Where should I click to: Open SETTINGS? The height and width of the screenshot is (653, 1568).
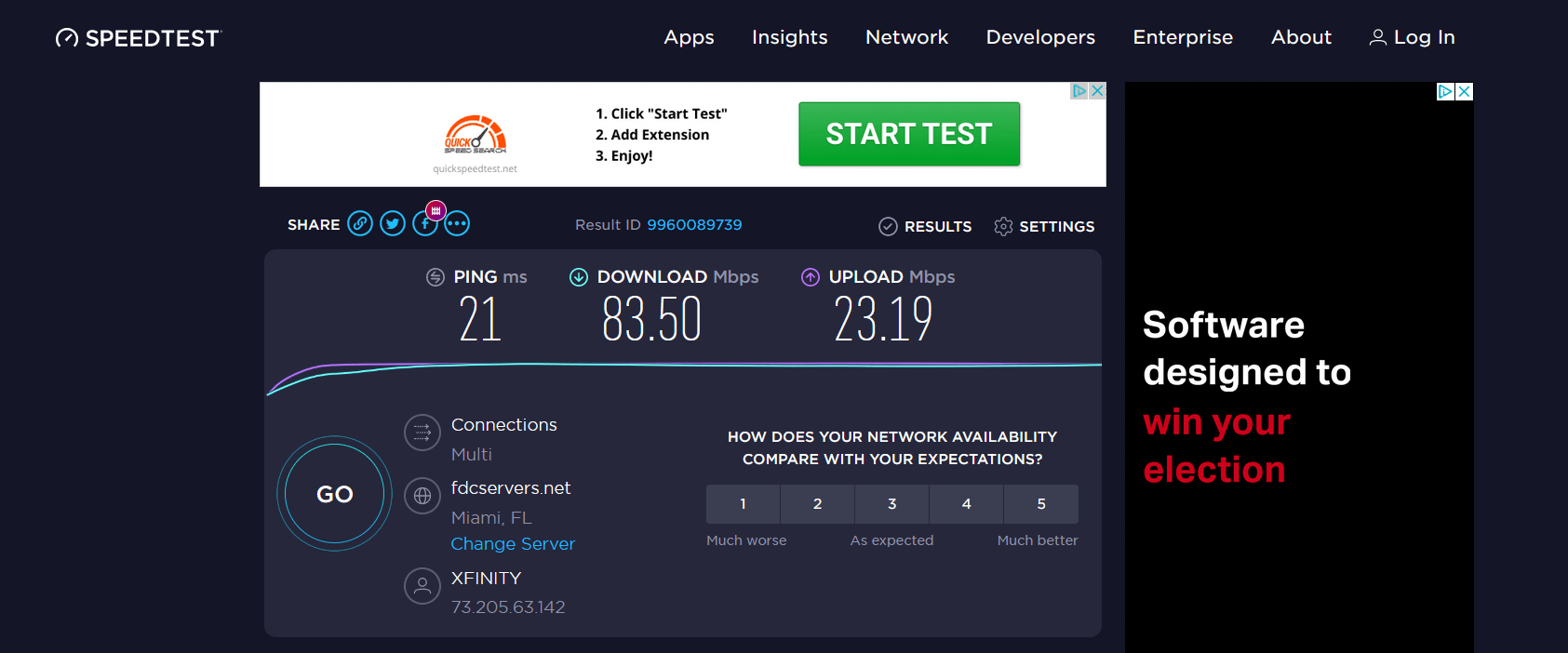pos(1057,226)
